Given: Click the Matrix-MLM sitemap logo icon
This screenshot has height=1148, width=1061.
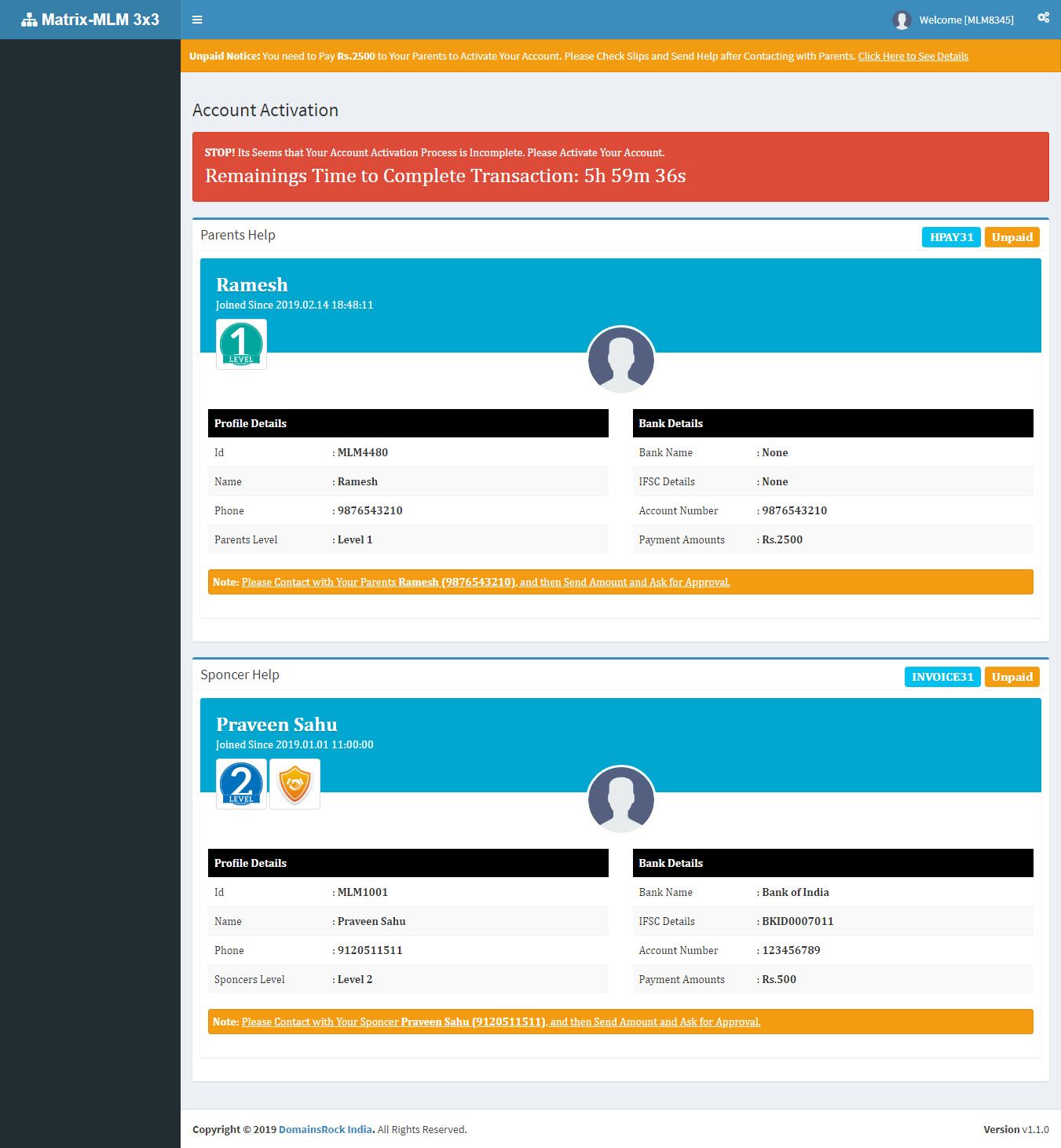Looking at the screenshot, I should click(29, 20).
